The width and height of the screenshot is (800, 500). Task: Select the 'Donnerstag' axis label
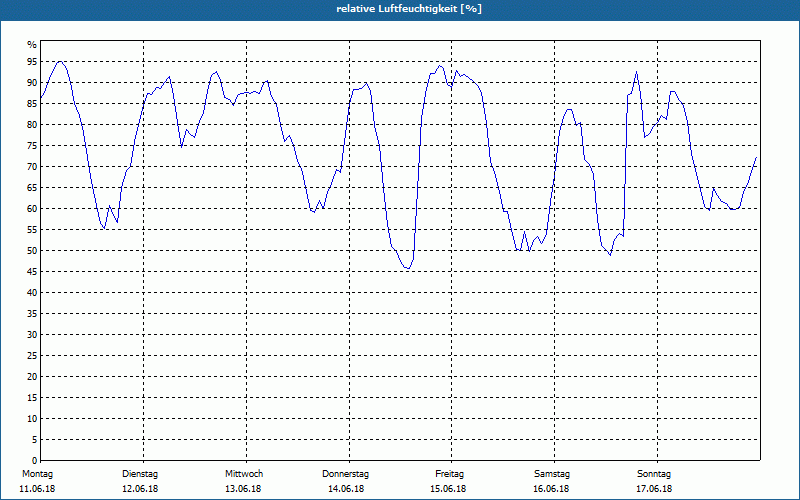coord(345,474)
